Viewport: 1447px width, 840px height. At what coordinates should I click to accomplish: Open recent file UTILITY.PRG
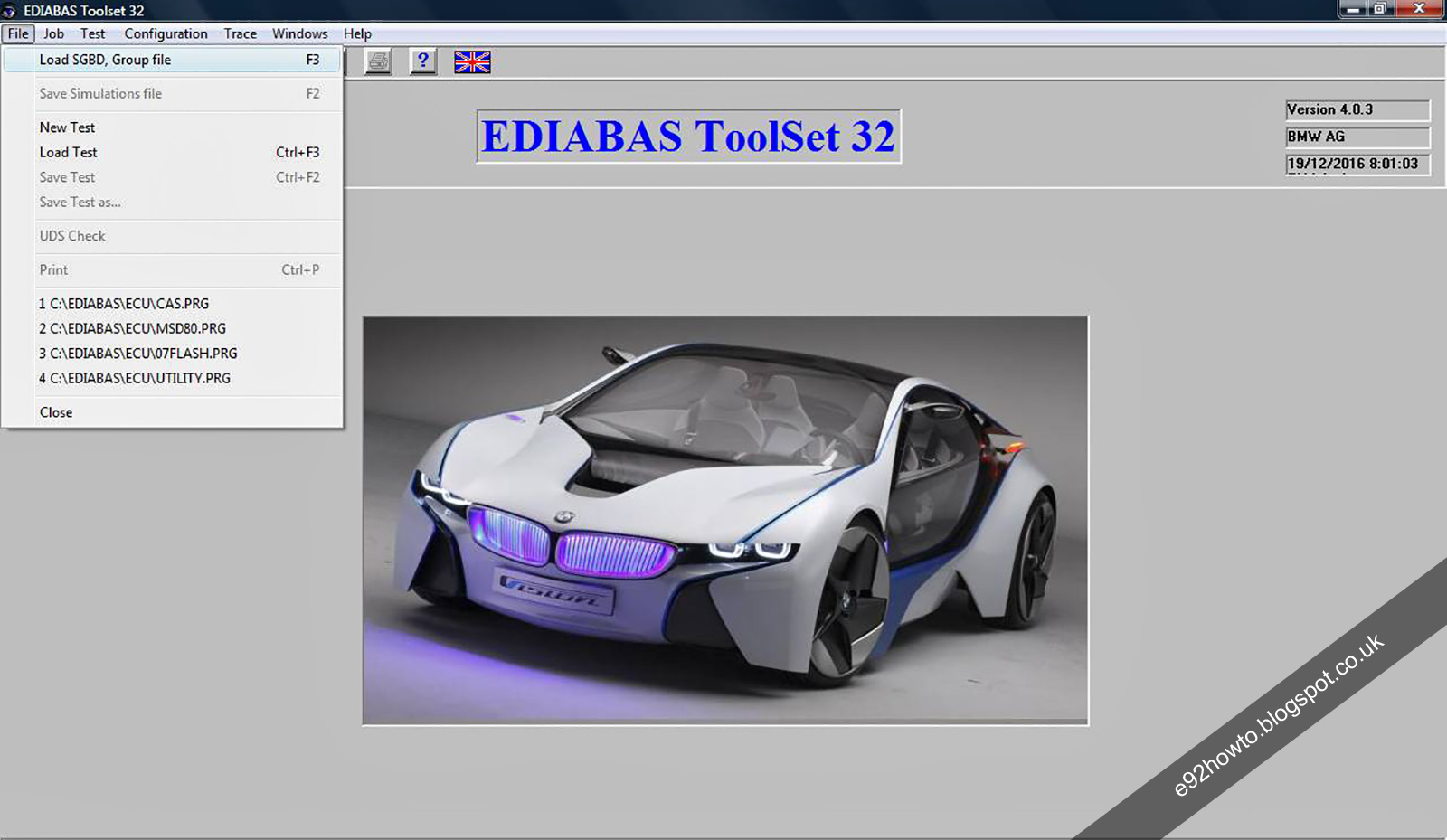pyautogui.click(x=172, y=378)
